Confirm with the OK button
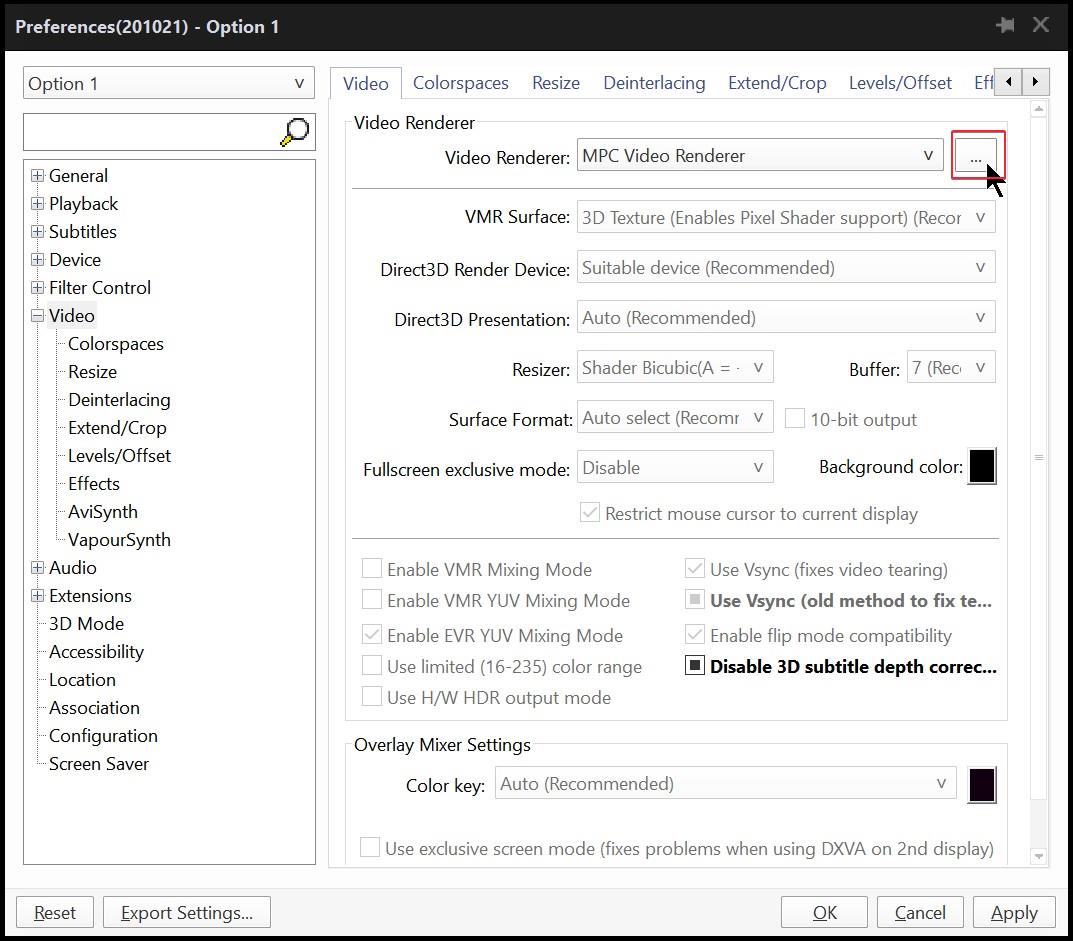The image size is (1073, 941). (x=825, y=912)
